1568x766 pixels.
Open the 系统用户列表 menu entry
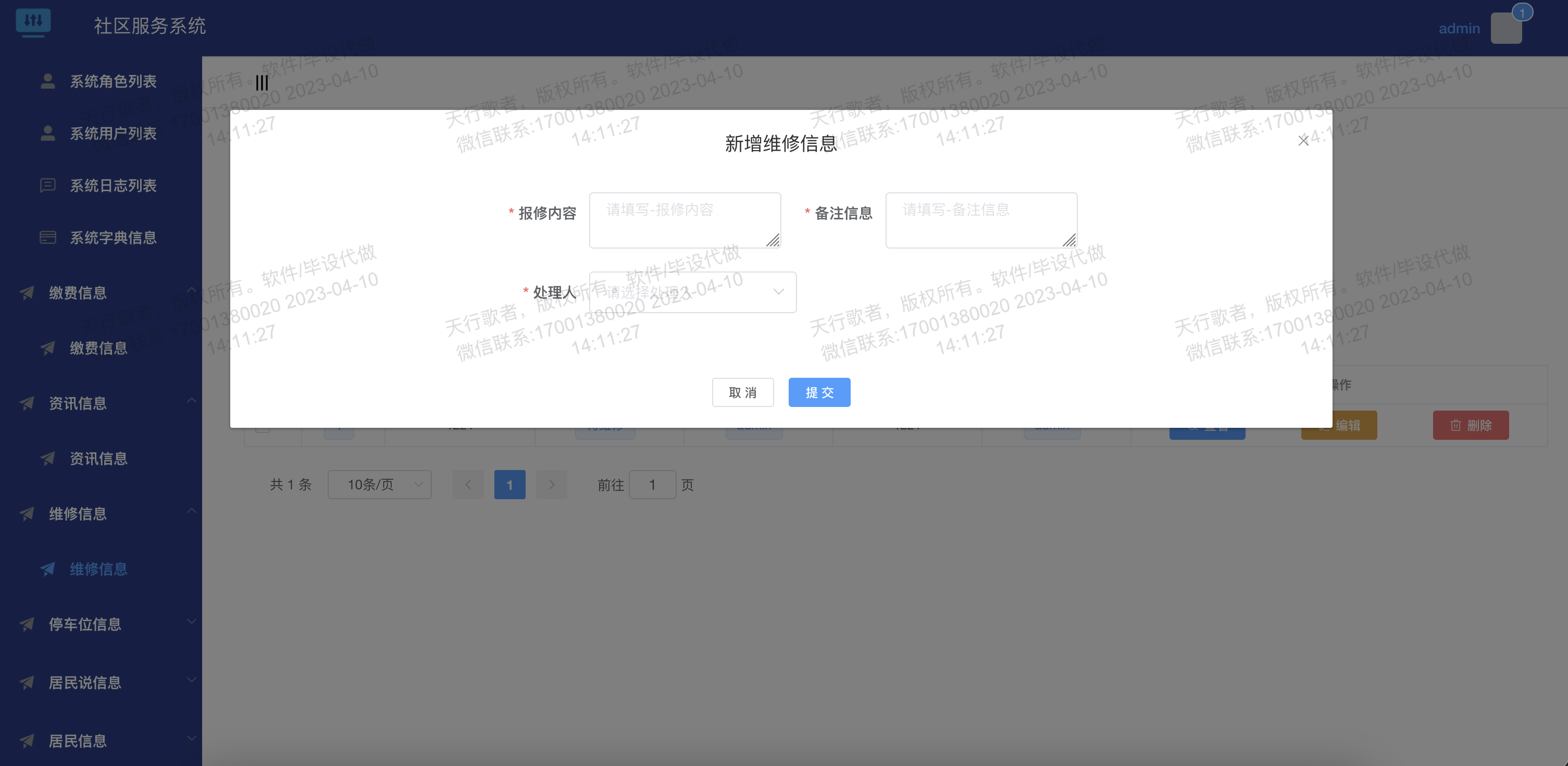tap(112, 133)
